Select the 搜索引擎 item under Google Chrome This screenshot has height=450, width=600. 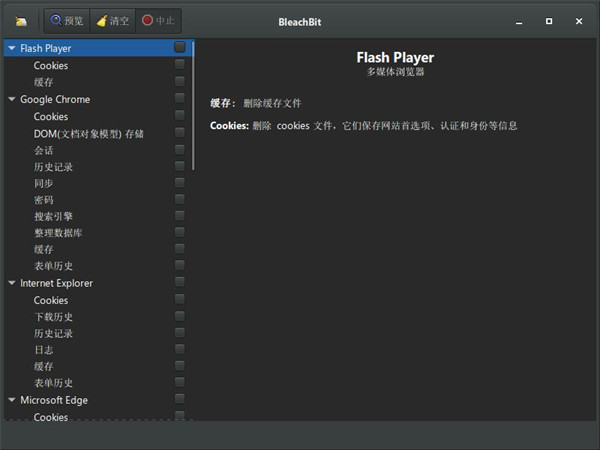pos(53,216)
